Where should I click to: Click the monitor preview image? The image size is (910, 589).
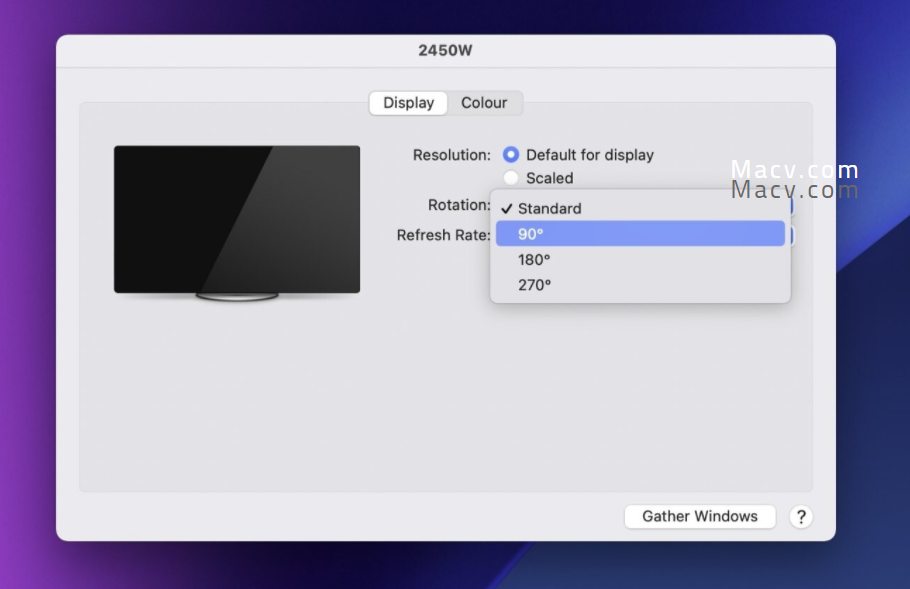(x=237, y=223)
